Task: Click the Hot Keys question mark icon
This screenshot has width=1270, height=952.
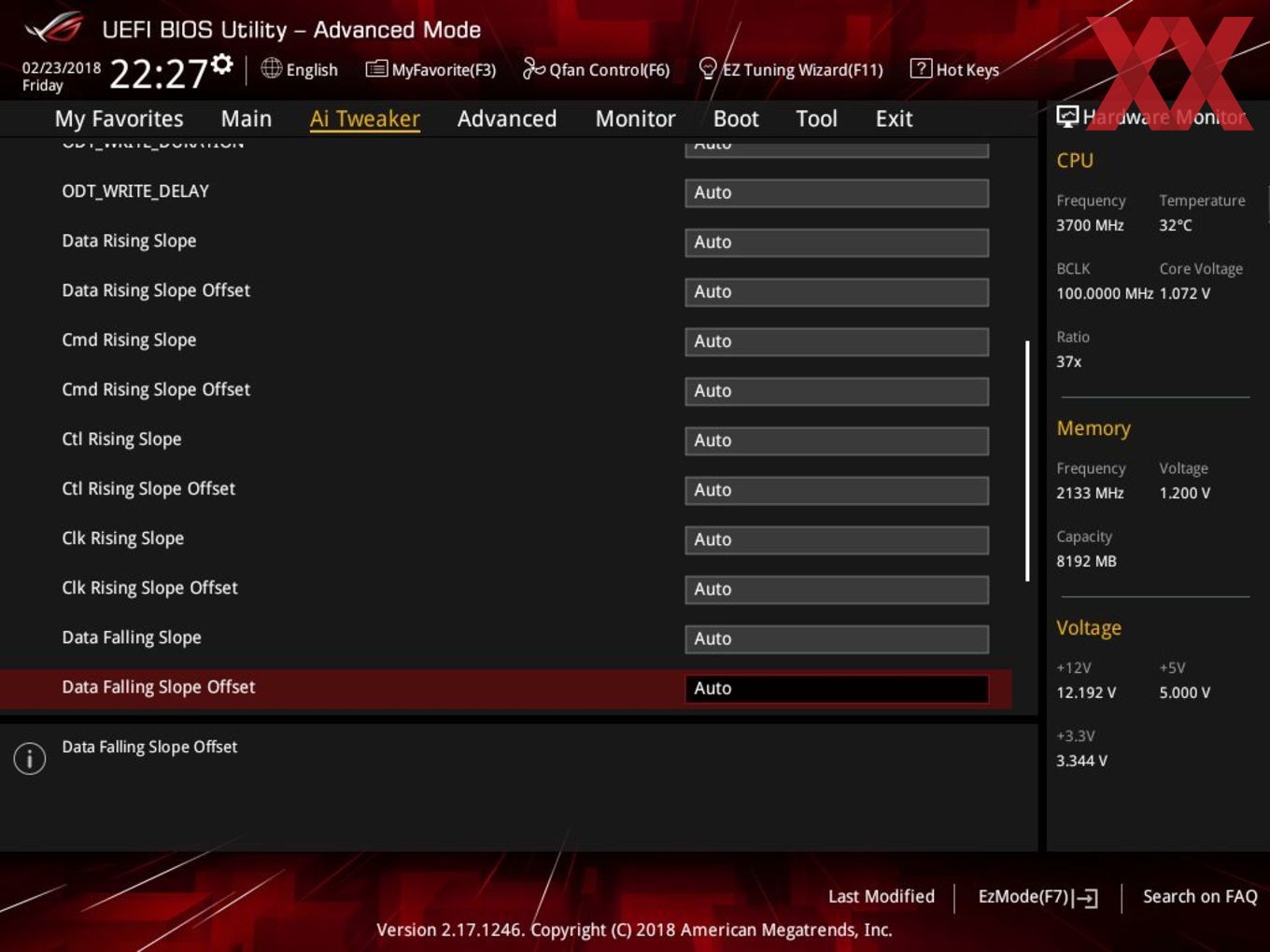Action: 921,68
